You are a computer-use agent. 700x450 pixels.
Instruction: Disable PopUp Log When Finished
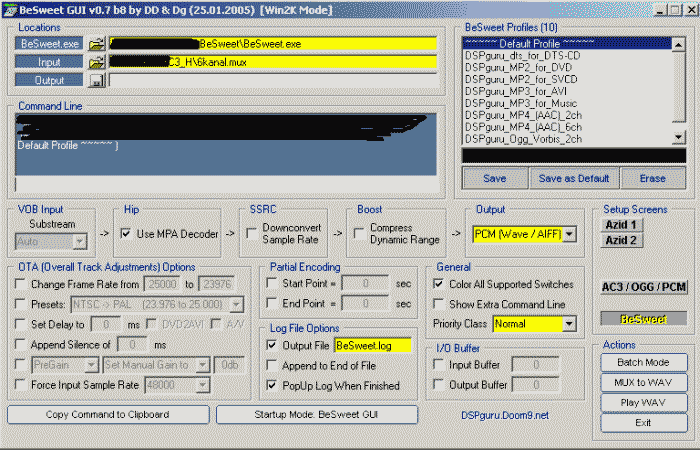pyautogui.click(x=273, y=384)
